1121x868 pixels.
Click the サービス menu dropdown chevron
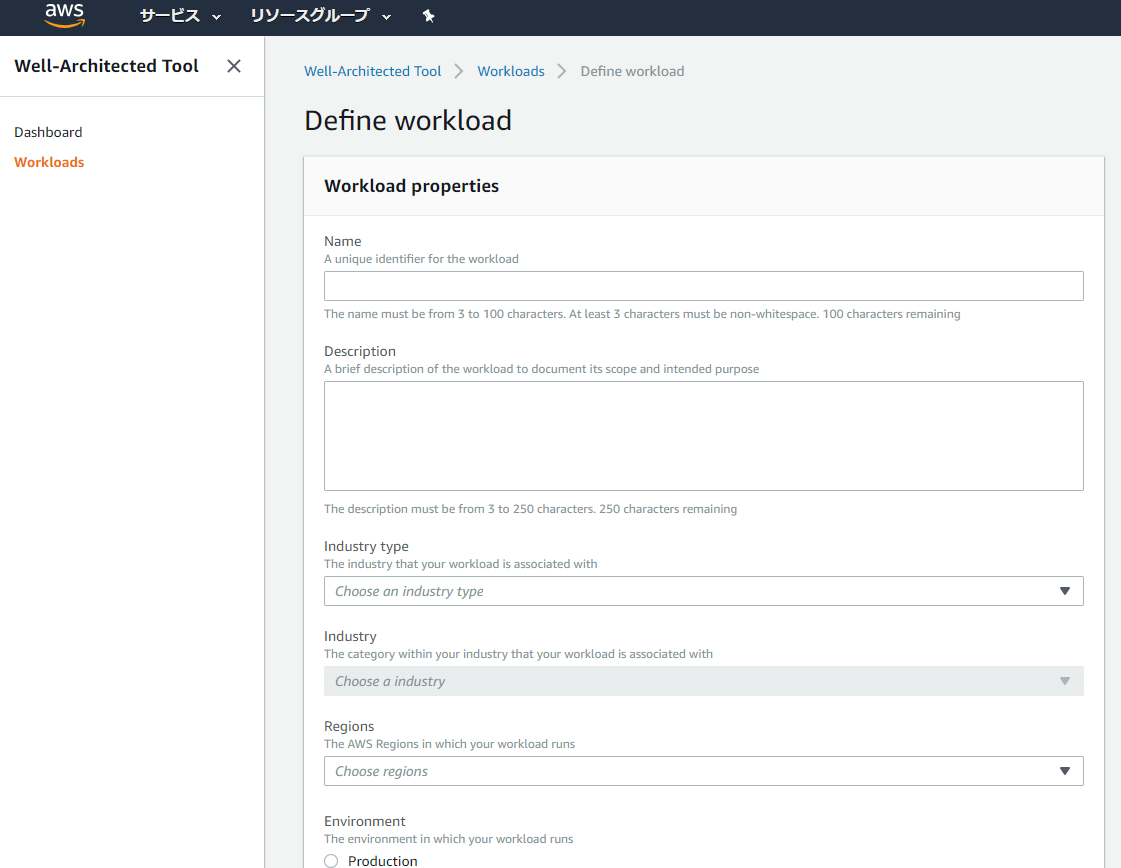tap(215, 17)
